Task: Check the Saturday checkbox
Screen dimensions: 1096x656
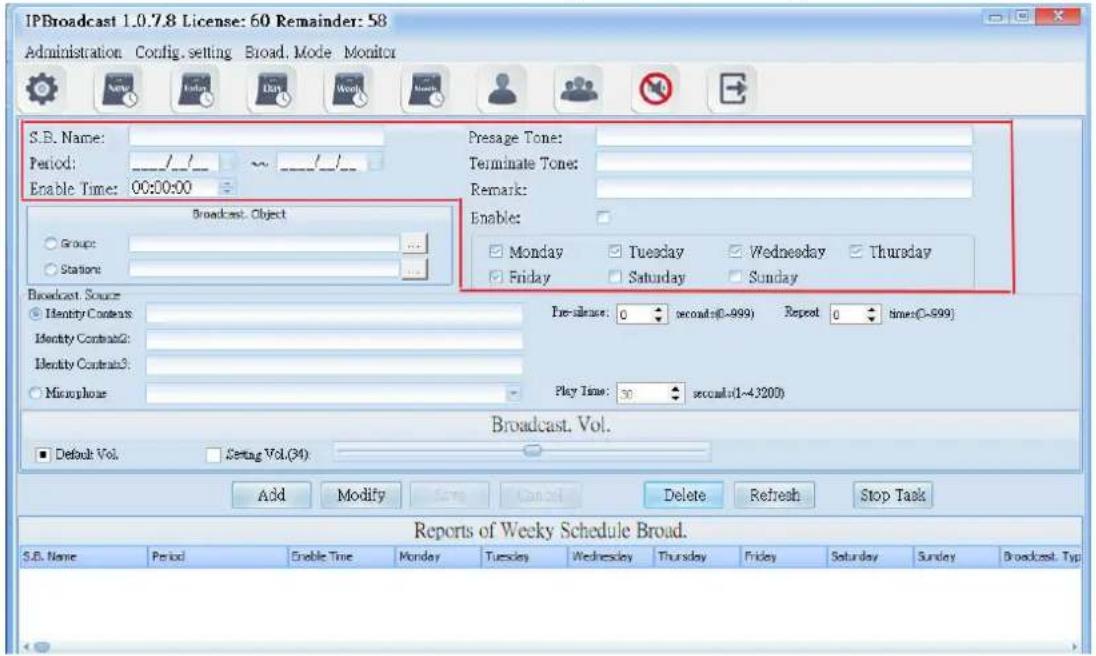Action: click(615, 277)
